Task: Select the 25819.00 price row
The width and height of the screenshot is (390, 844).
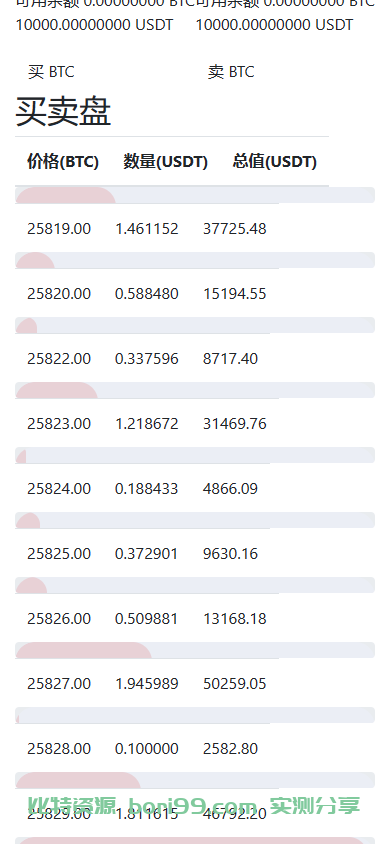Action: 147,229
